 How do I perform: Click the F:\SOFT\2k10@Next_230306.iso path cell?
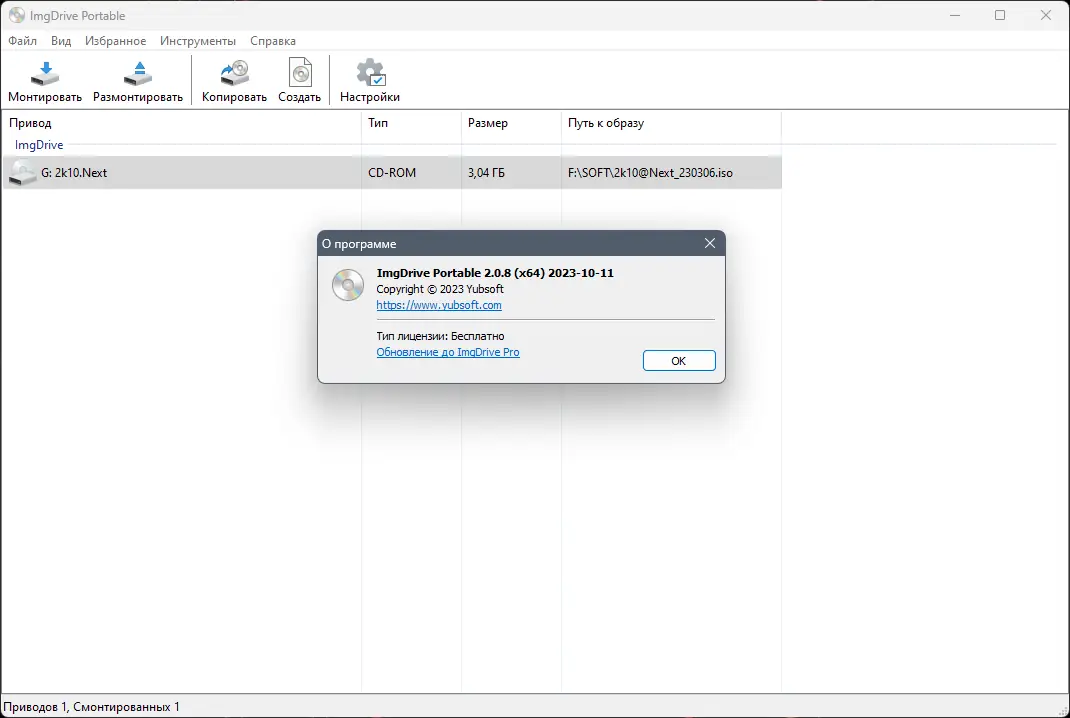tap(650, 173)
